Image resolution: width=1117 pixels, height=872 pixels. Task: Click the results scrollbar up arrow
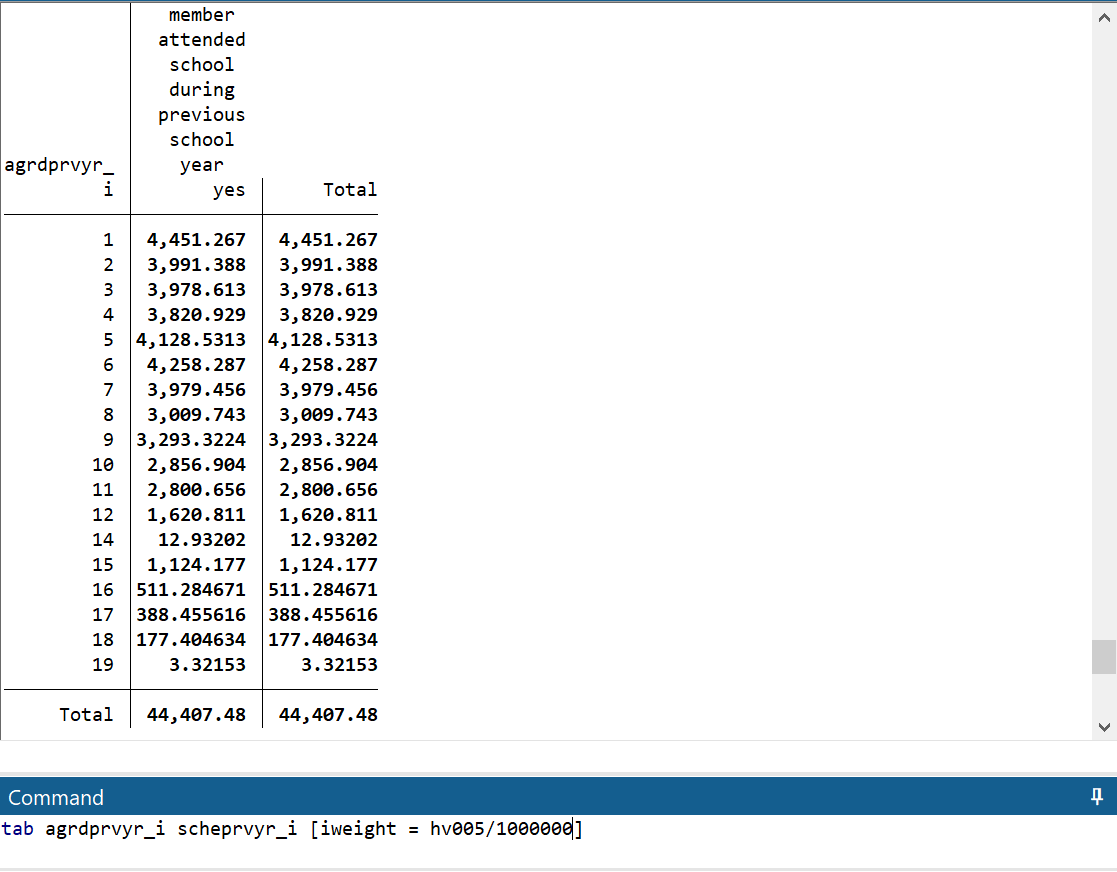(x=1104, y=16)
